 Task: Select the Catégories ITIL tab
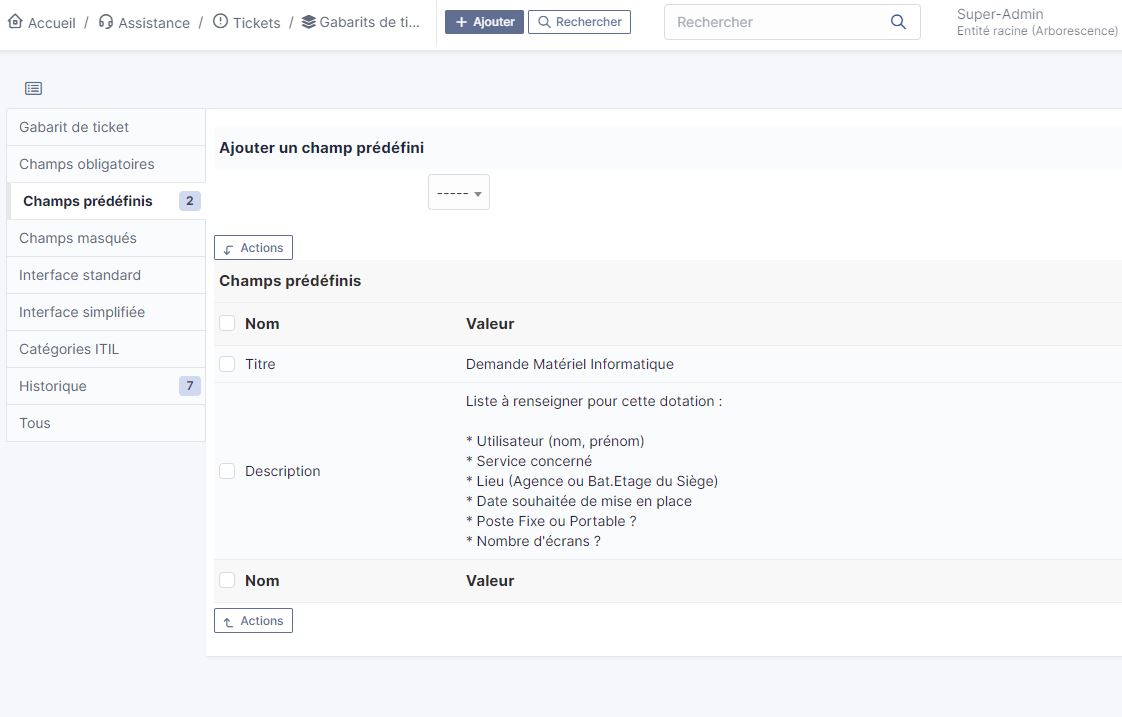click(x=68, y=349)
